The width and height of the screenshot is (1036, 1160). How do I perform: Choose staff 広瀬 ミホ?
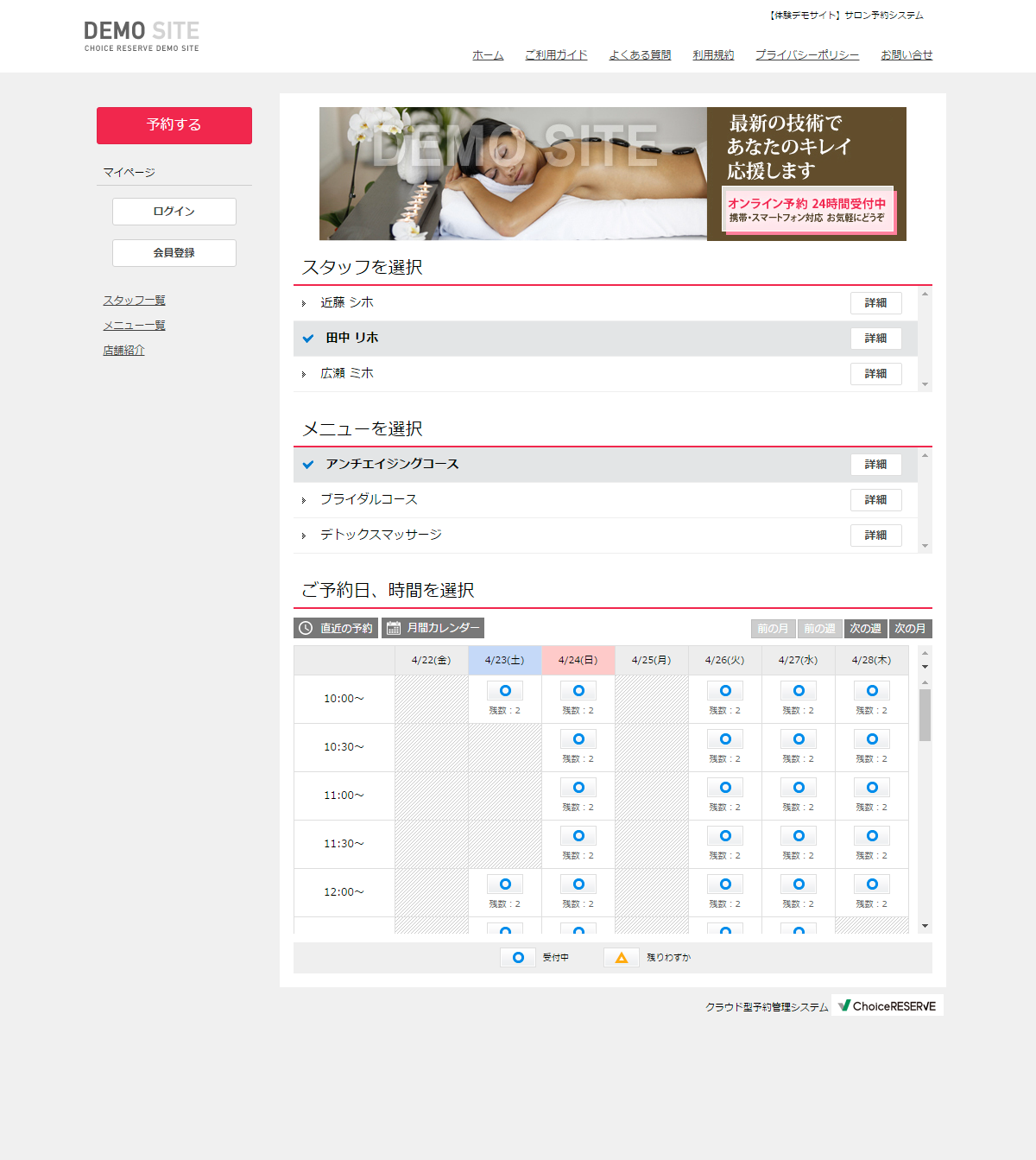click(605, 374)
